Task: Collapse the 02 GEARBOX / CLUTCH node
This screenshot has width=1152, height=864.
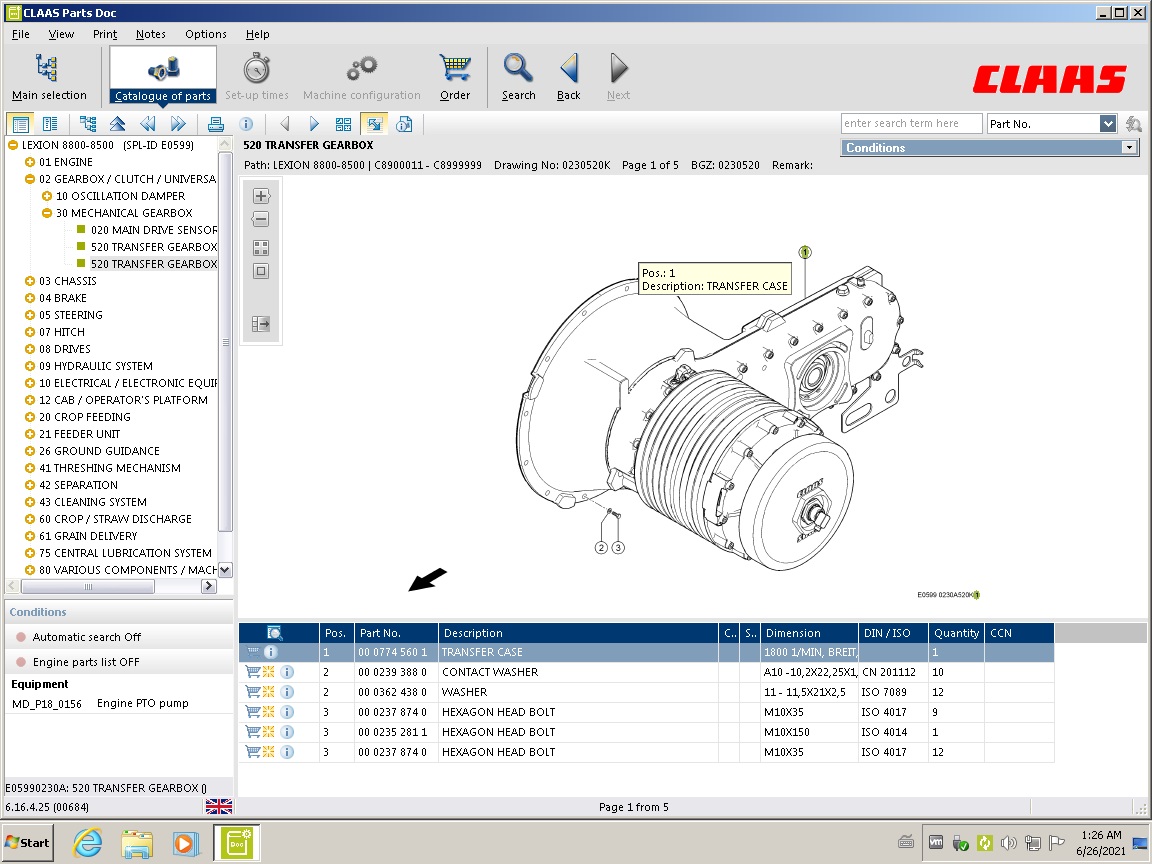Action: pyautogui.click(x=30, y=179)
